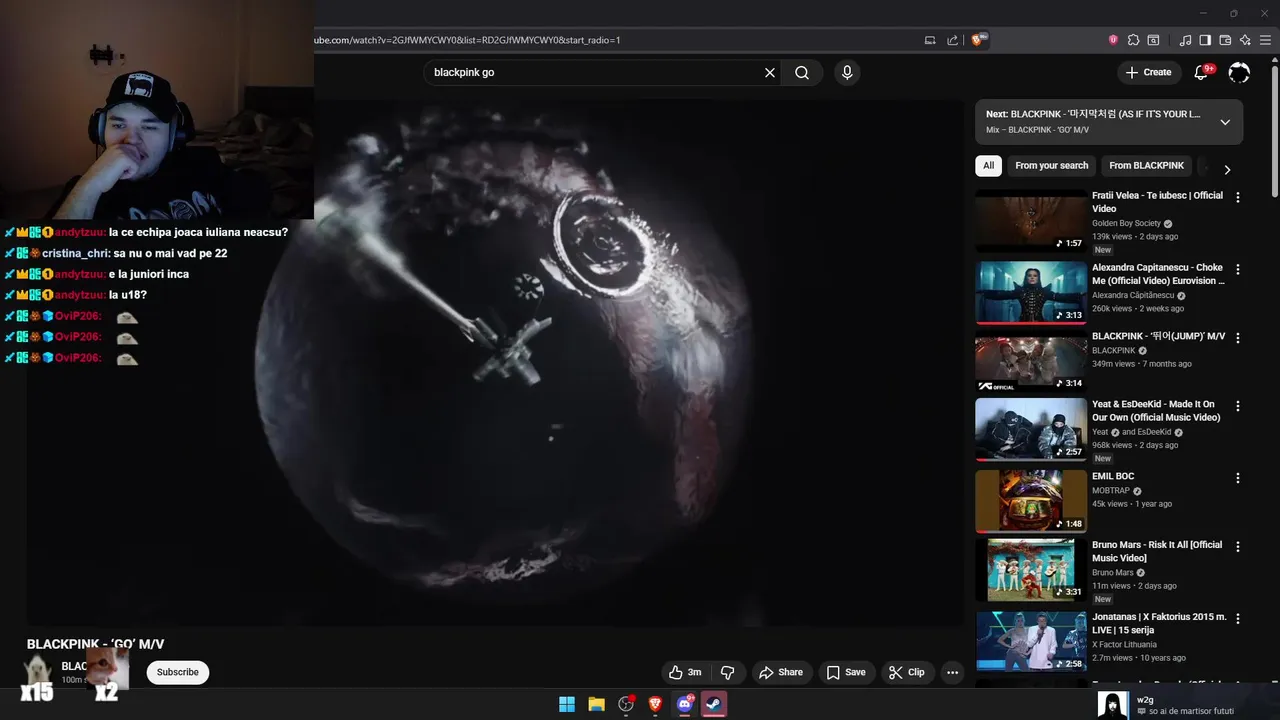Click the Brave Shields lion icon
1280x720 pixels.
[978, 40]
